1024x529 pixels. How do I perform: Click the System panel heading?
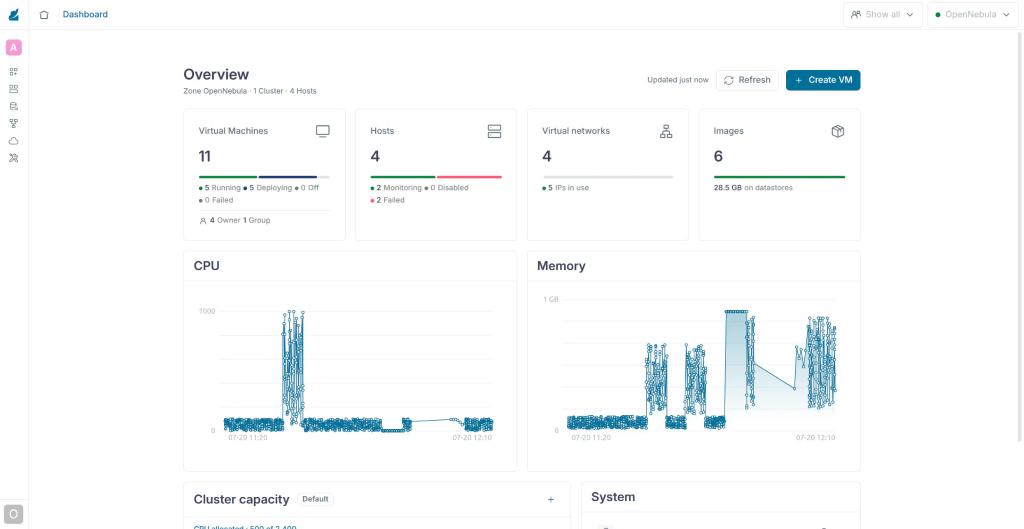pos(613,497)
